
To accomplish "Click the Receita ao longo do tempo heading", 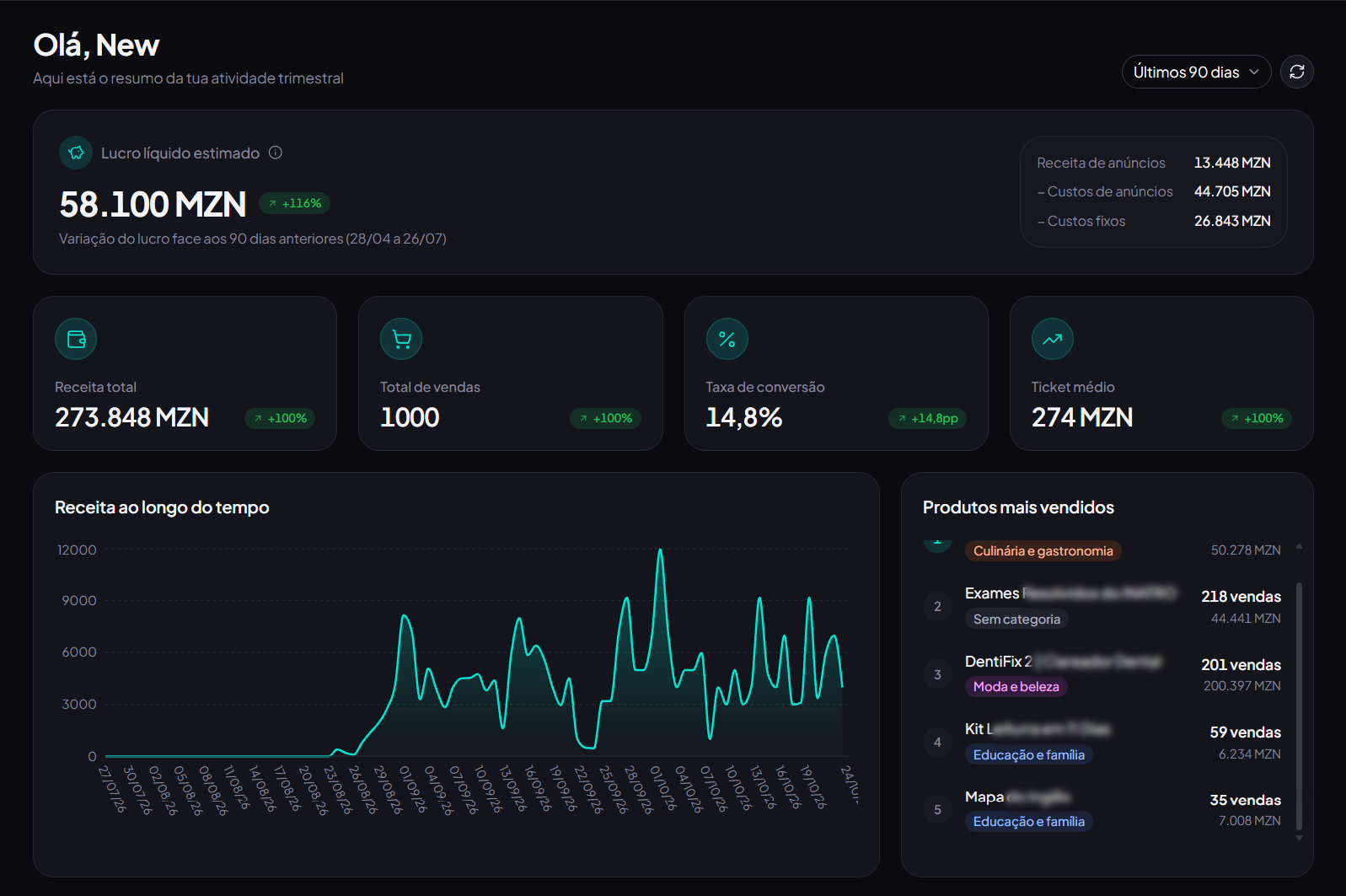I will [x=162, y=507].
